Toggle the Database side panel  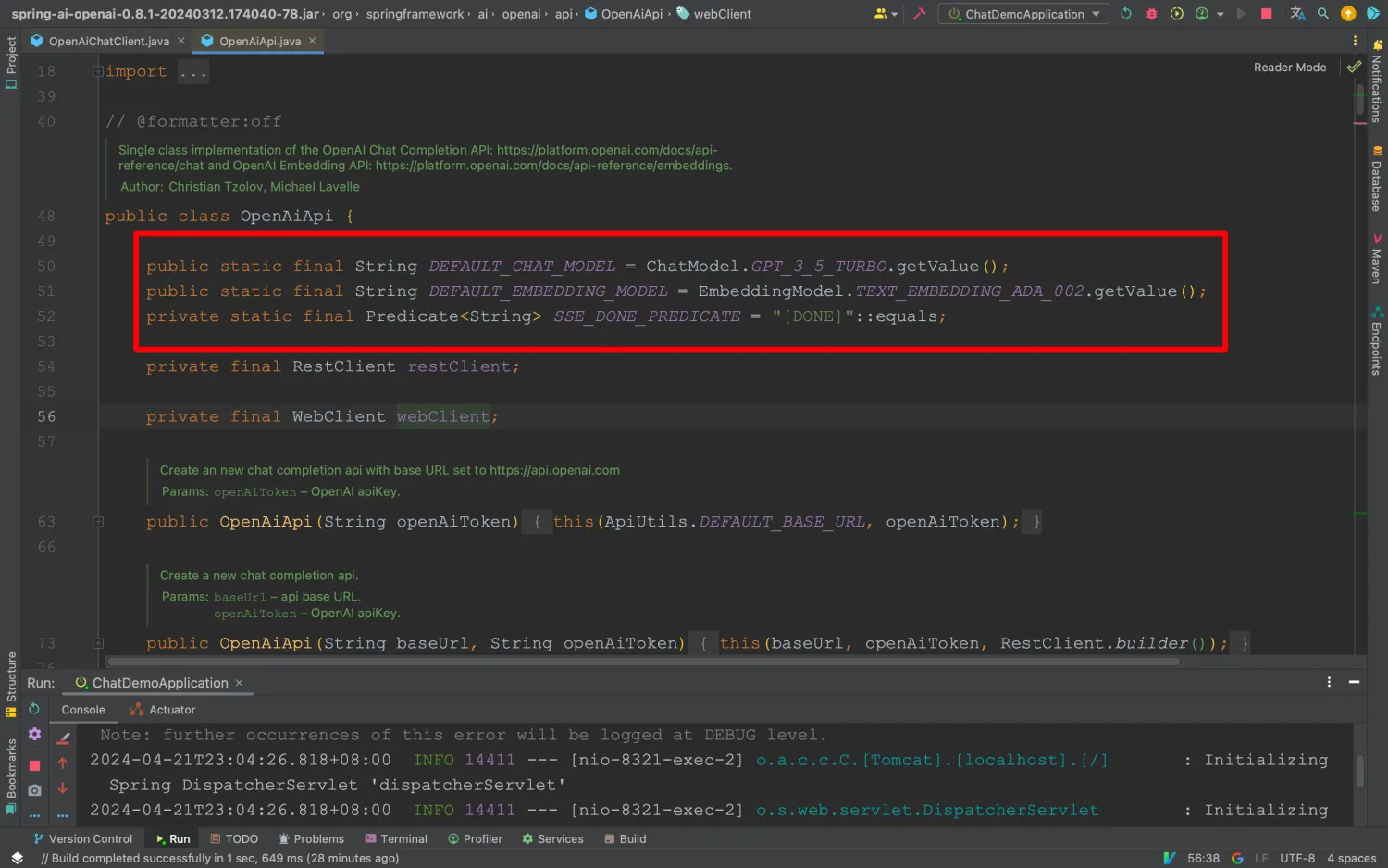click(x=1377, y=179)
